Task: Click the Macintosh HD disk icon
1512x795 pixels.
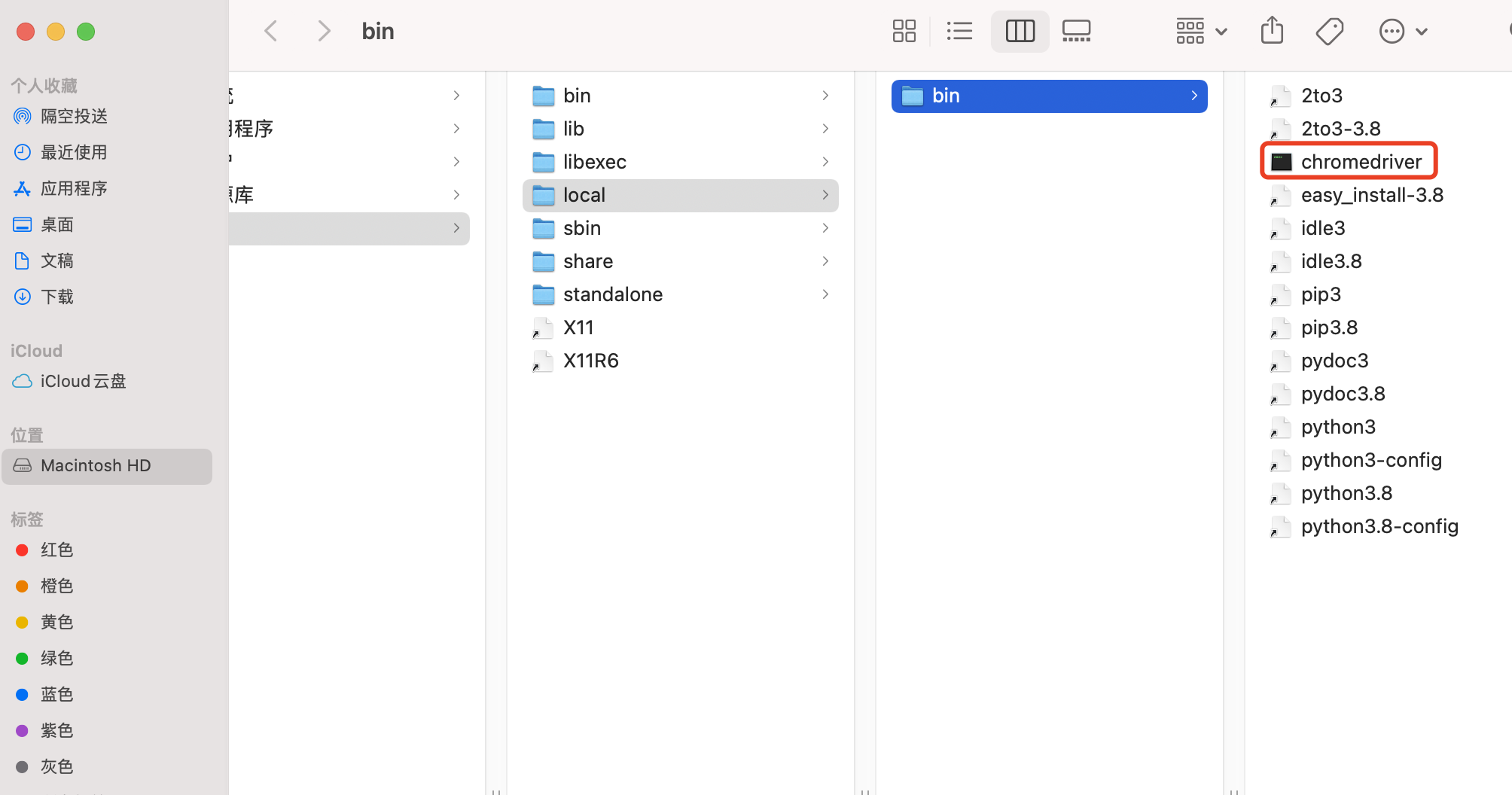Action: coord(23,465)
